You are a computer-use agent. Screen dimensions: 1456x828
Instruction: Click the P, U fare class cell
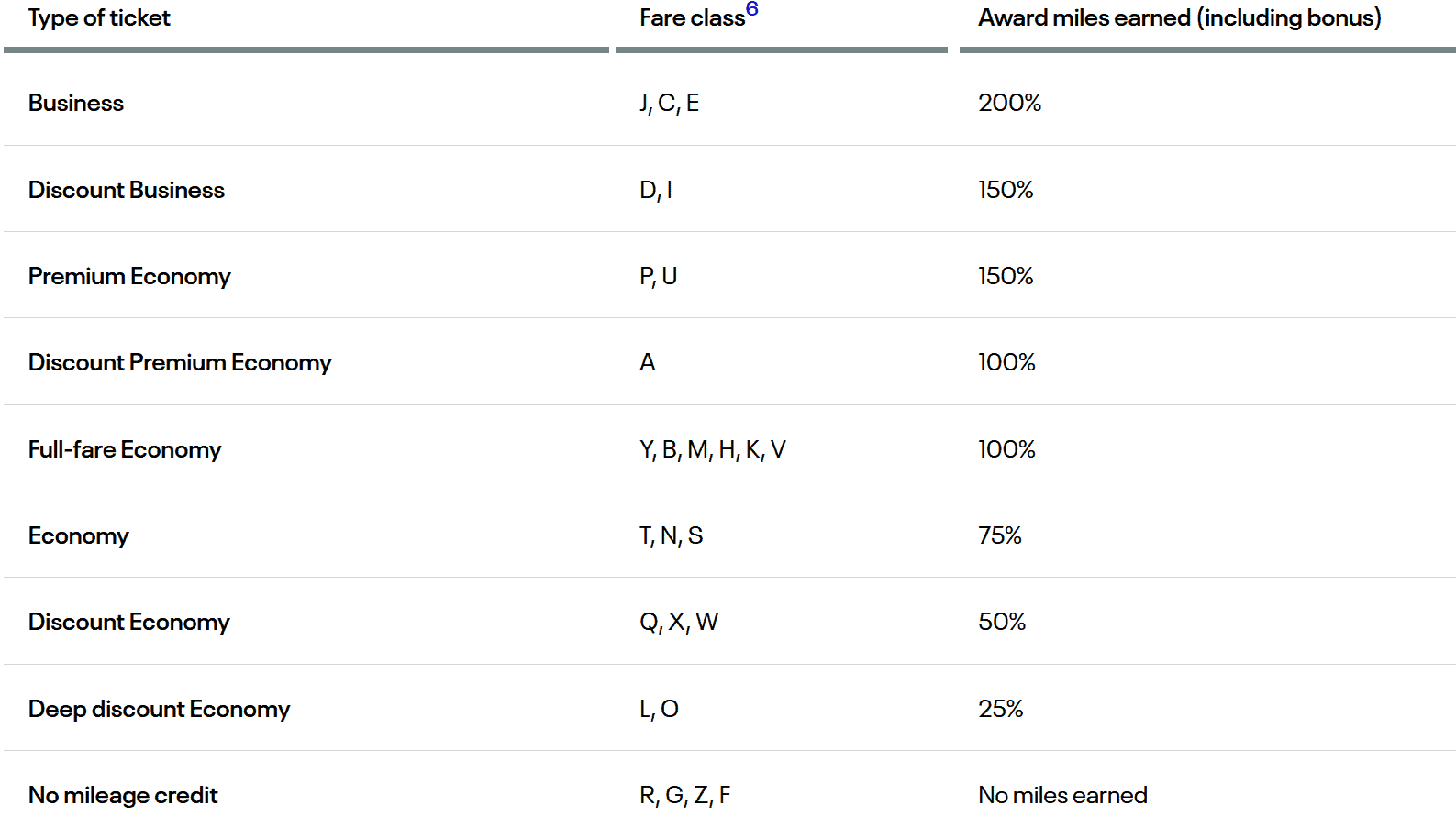(x=658, y=276)
